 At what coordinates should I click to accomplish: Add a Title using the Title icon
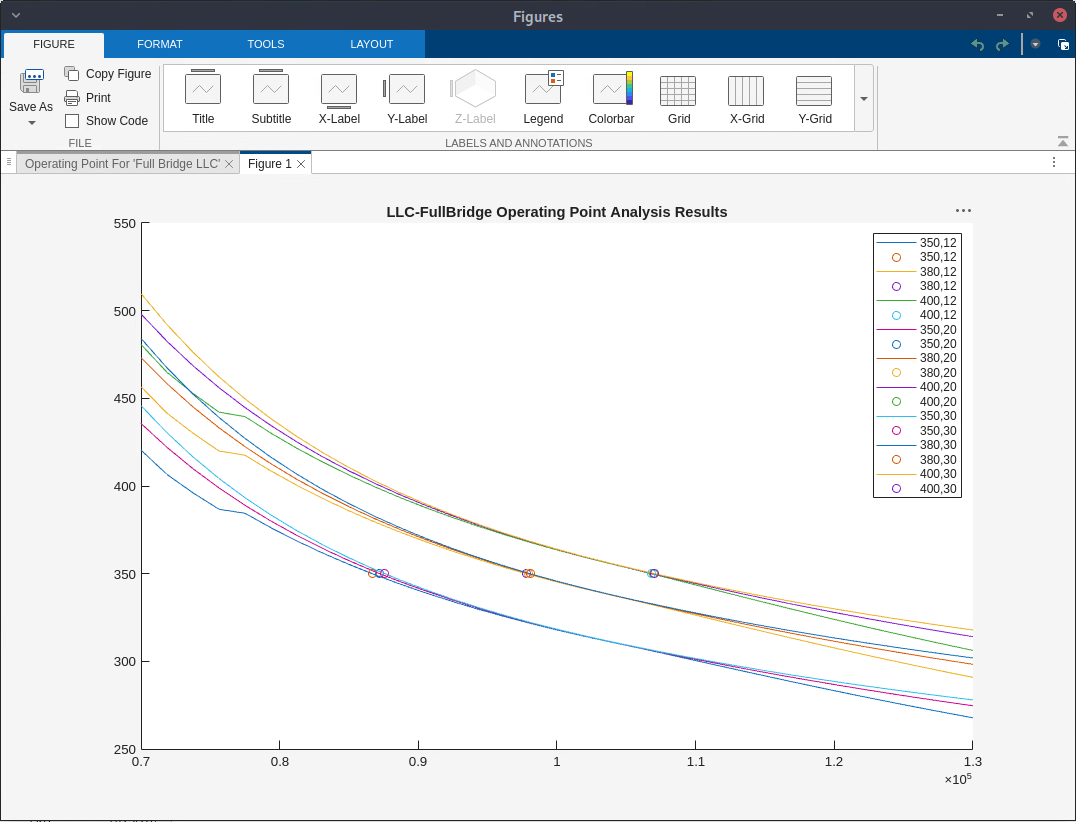(x=203, y=97)
